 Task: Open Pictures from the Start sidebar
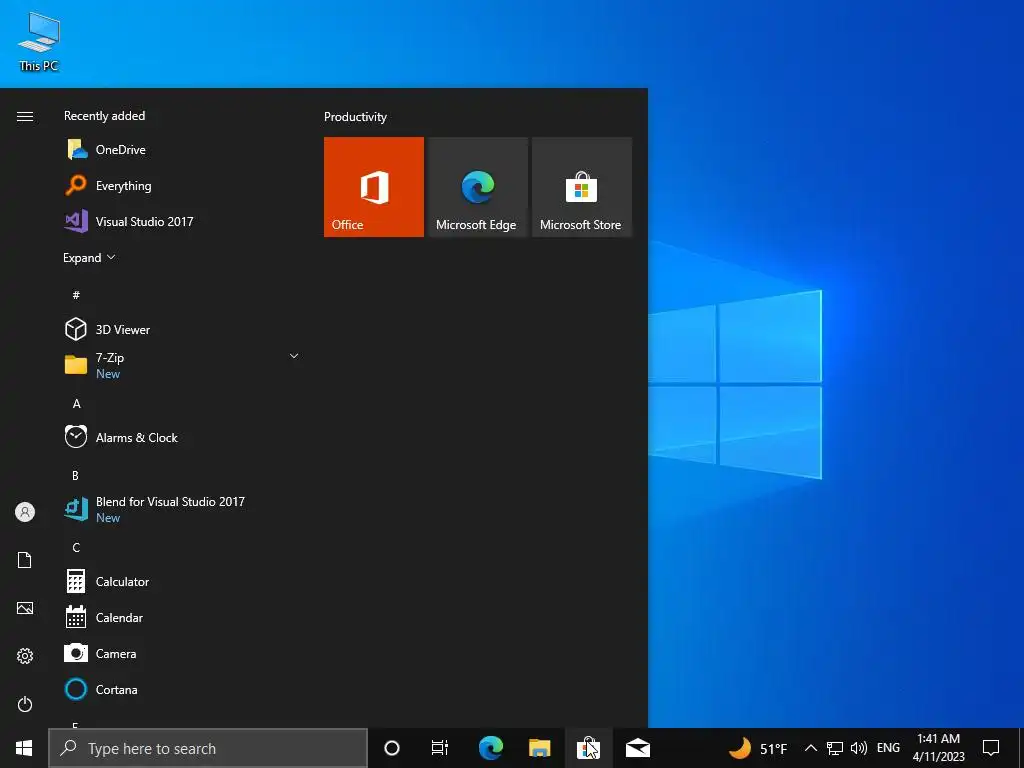25,608
